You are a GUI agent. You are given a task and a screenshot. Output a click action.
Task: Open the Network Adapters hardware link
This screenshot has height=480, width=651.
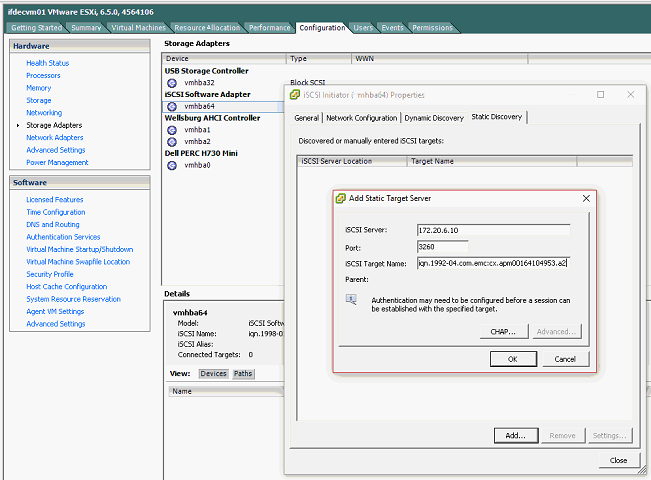[x=55, y=137]
